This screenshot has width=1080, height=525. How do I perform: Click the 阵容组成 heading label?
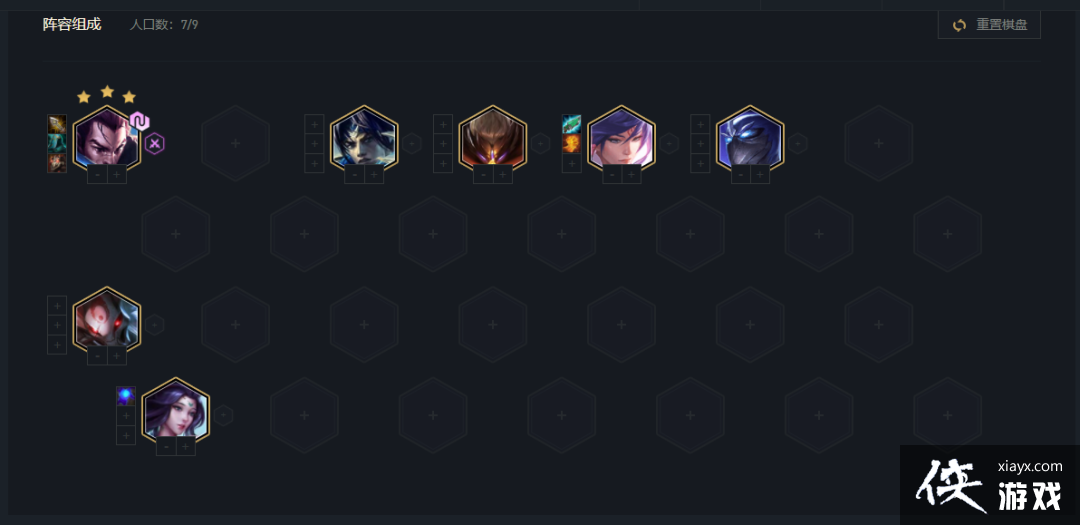point(72,25)
